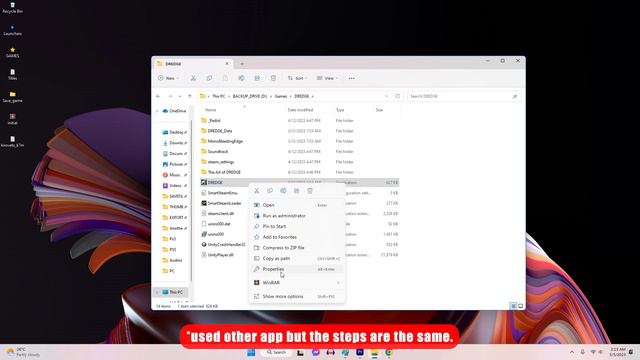Image resolution: width=640 pixels, height=360 pixels.
Task: Open the View dropdown menu
Action: click(x=327, y=78)
